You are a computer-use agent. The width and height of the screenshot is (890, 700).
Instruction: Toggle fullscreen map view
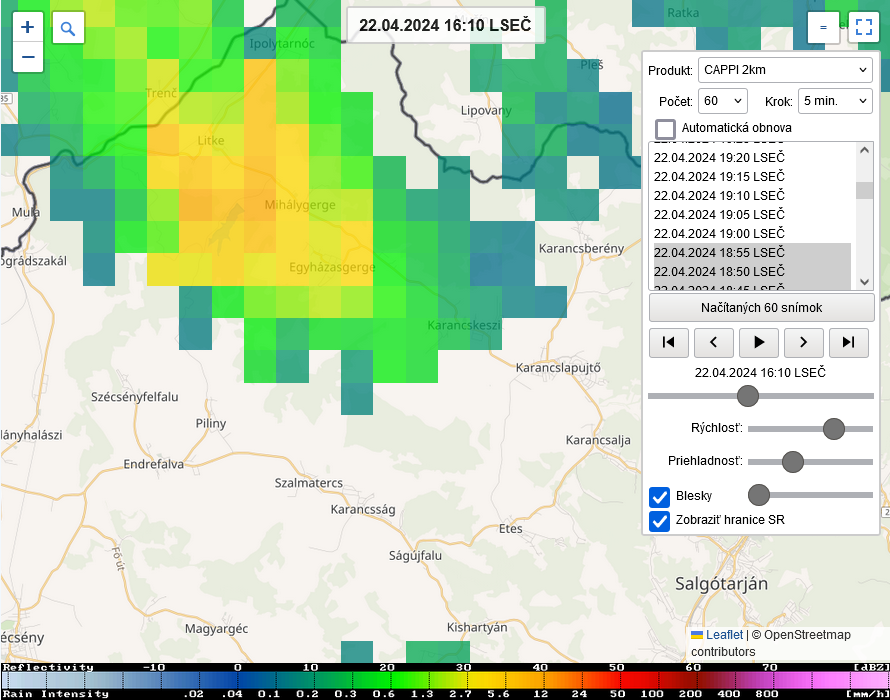[863, 28]
